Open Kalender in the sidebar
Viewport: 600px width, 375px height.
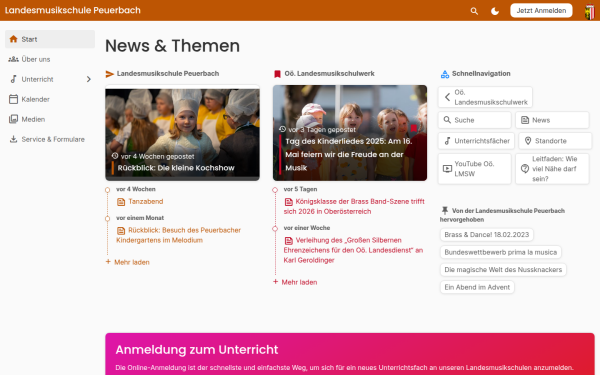pos(50,99)
